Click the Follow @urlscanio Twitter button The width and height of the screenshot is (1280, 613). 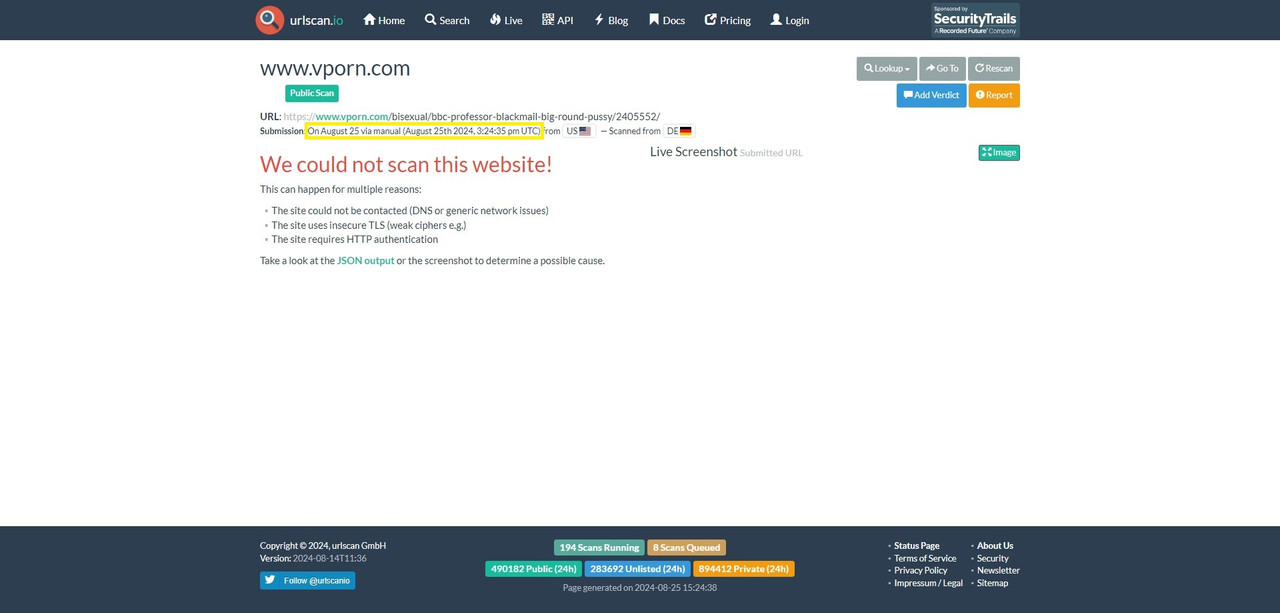307,580
